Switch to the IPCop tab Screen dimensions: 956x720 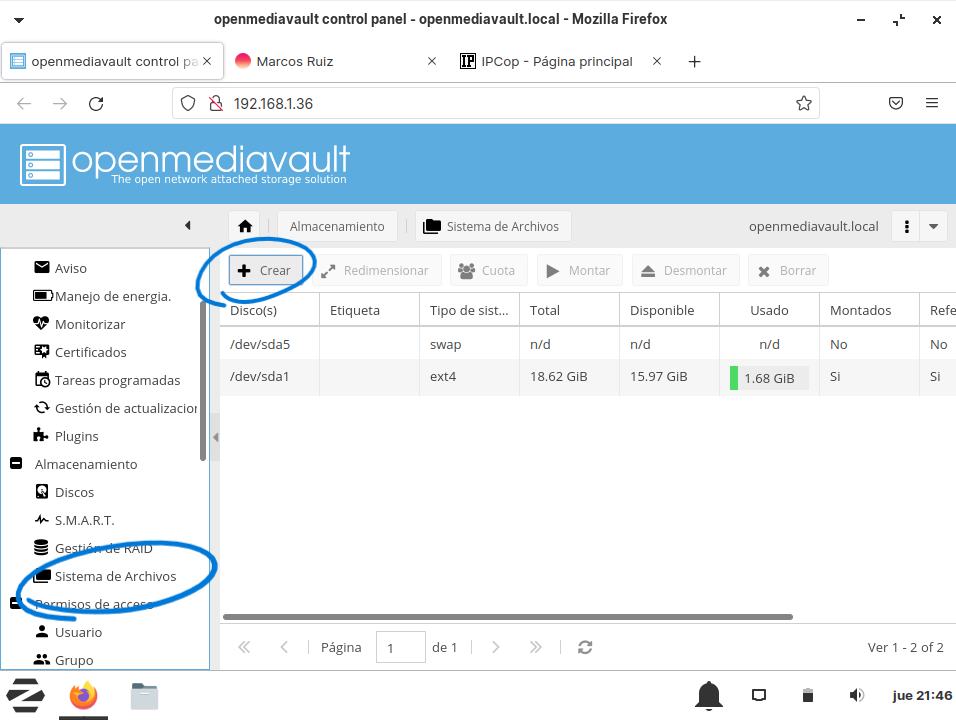(x=556, y=61)
